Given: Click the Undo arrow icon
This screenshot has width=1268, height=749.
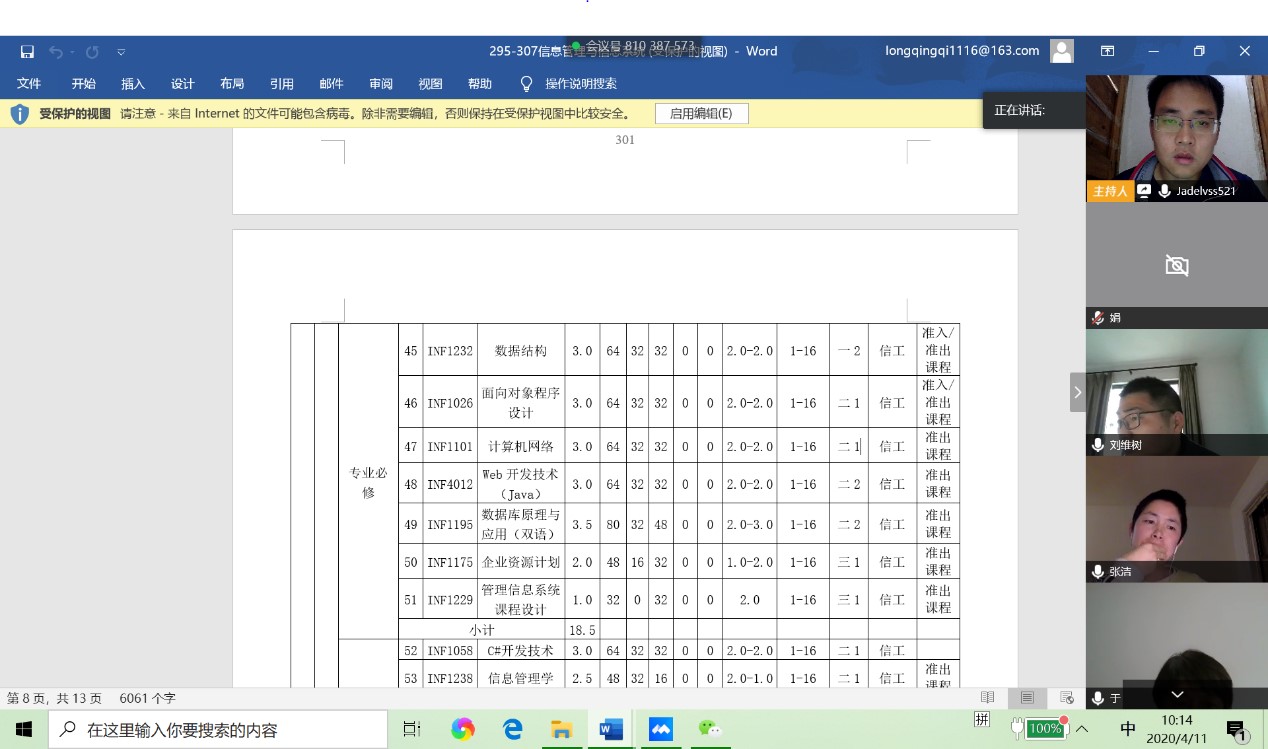Looking at the screenshot, I should click(56, 52).
